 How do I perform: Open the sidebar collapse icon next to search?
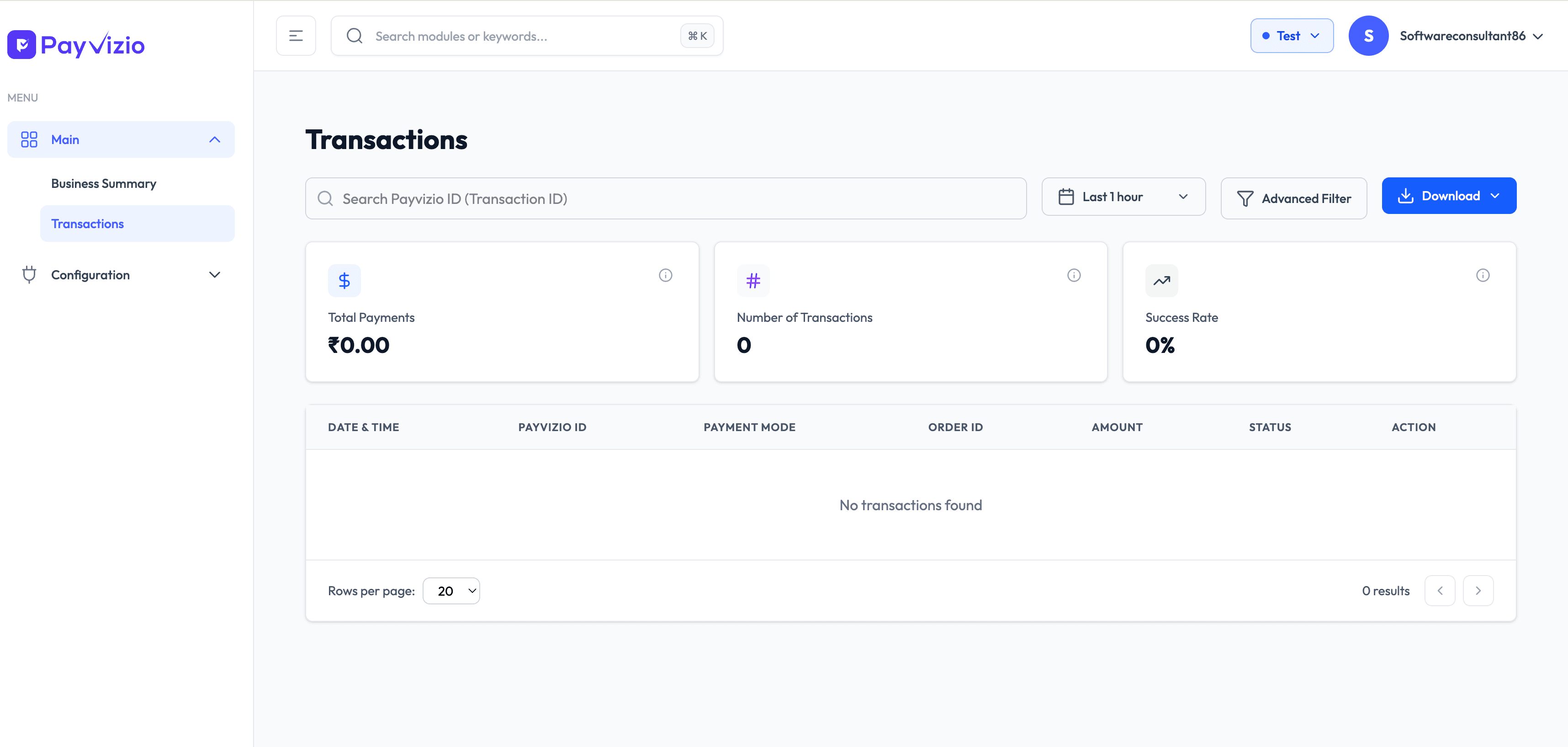click(296, 35)
